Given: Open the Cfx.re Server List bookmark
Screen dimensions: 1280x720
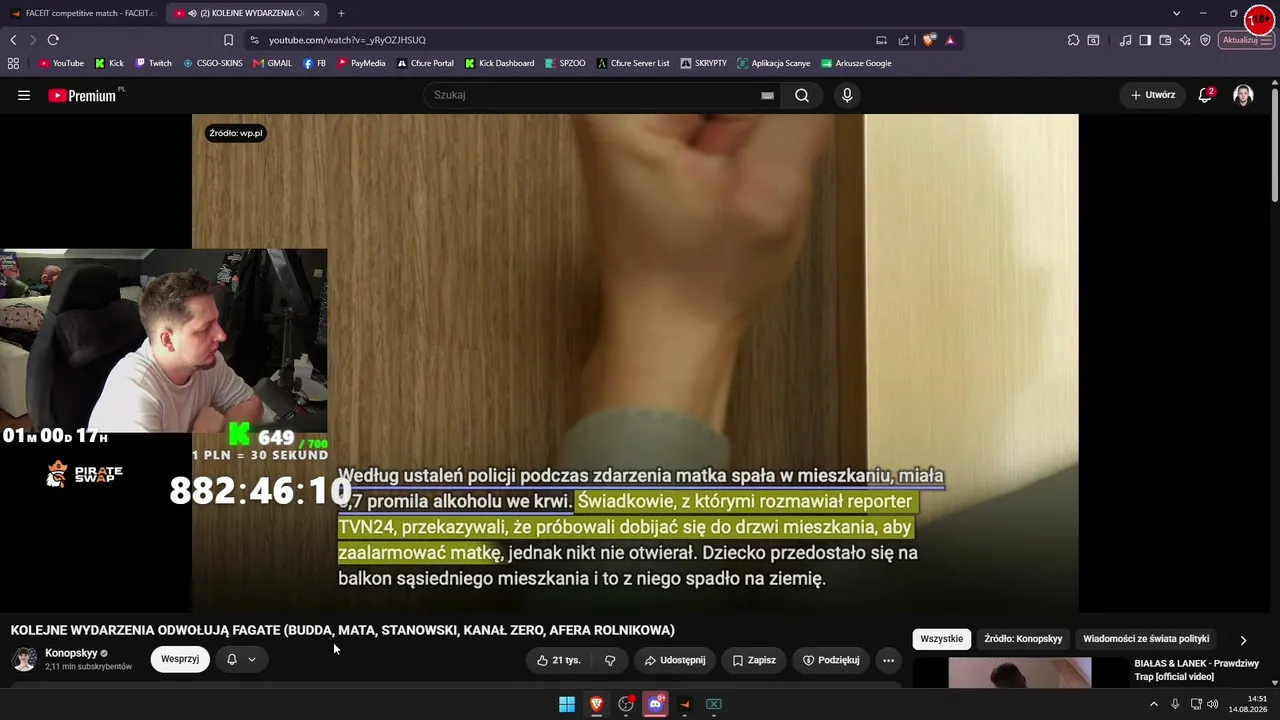Looking at the screenshot, I should click(x=633, y=63).
